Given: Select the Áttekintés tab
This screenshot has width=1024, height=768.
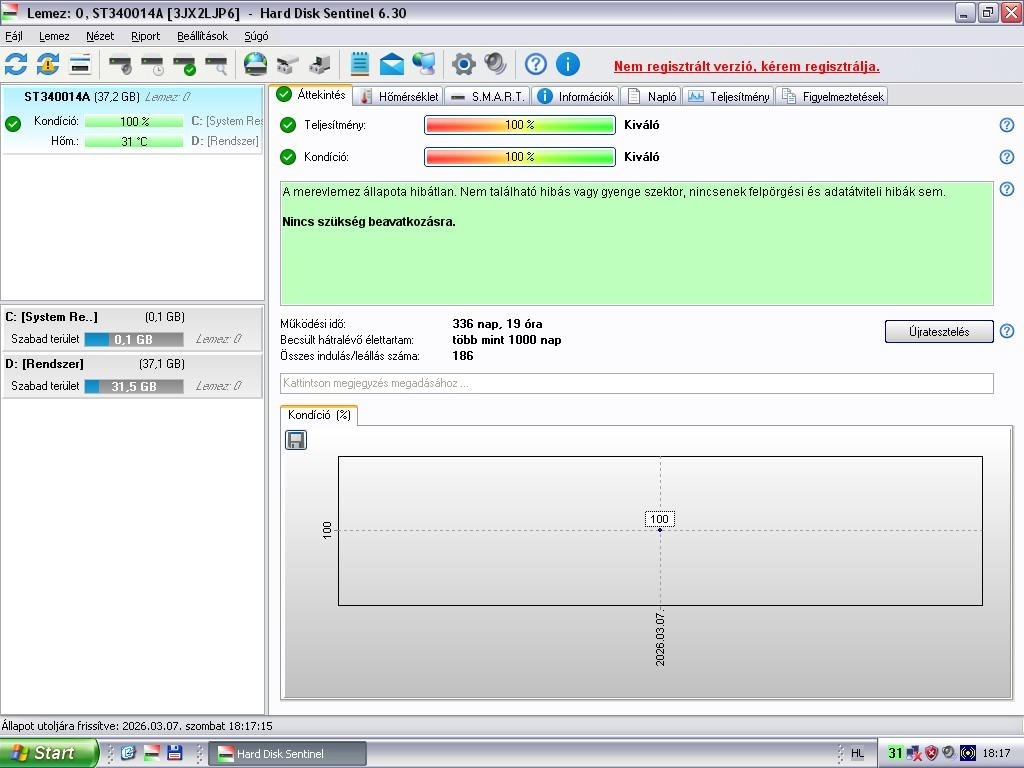Looking at the screenshot, I should pyautogui.click(x=311, y=95).
